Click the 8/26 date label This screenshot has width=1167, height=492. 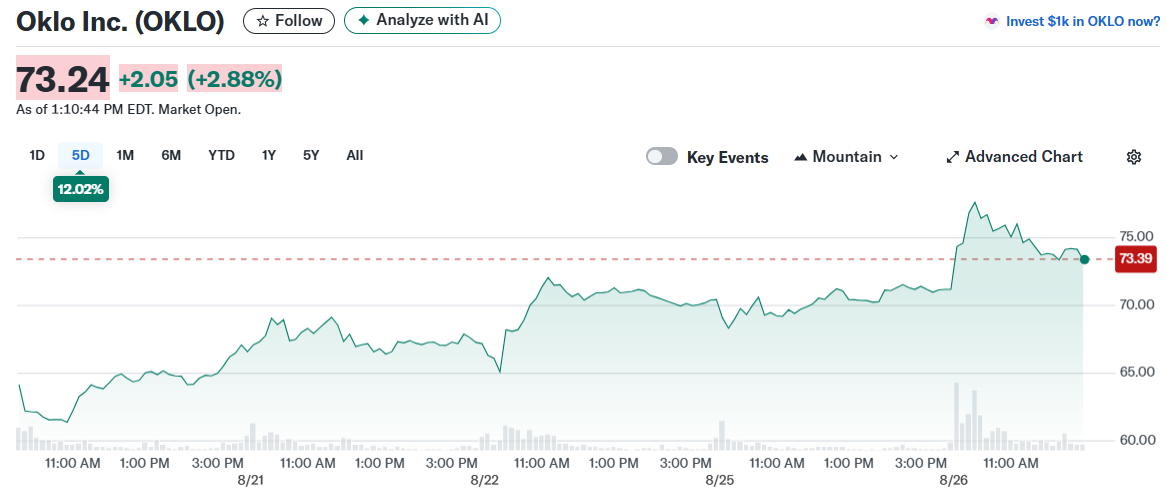pyautogui.click(x=953, y=480)
